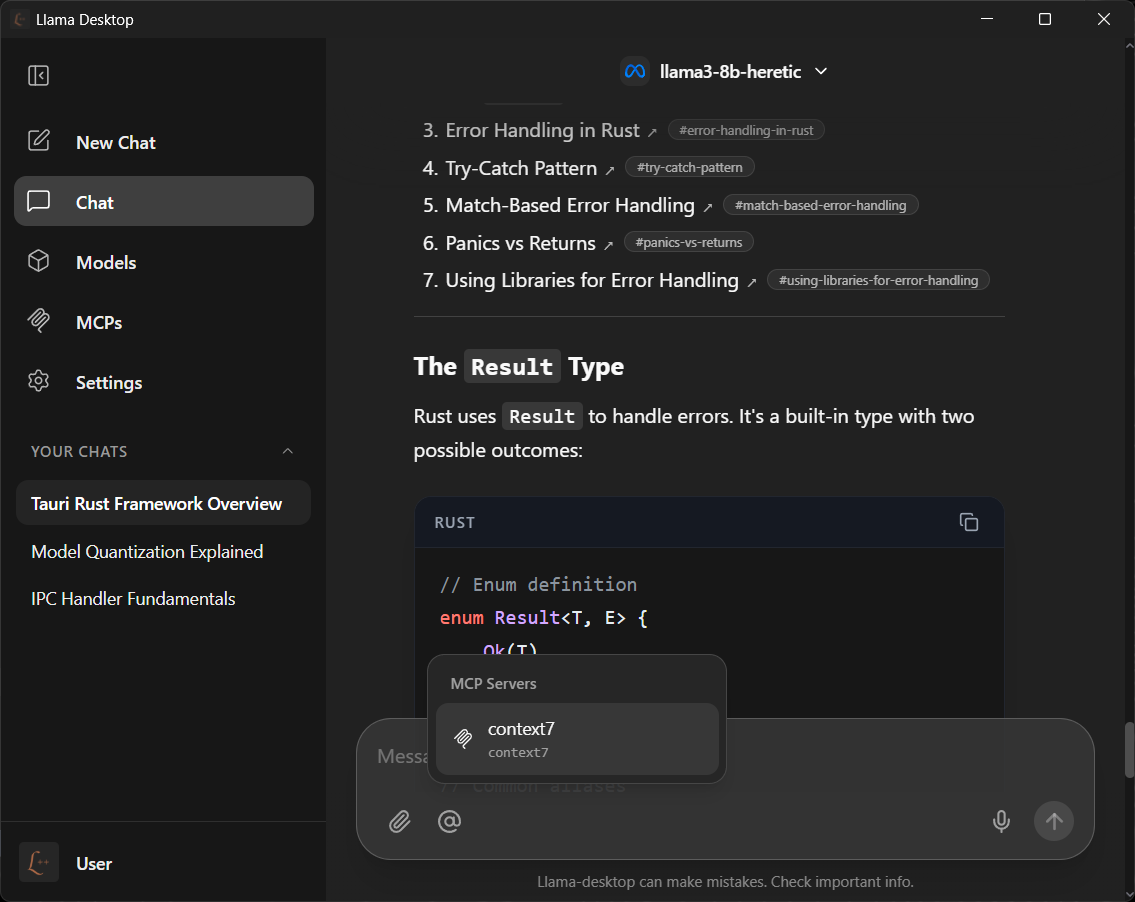Activate the microphone voice input
1135x902 pixels.
coord(1000,821)
